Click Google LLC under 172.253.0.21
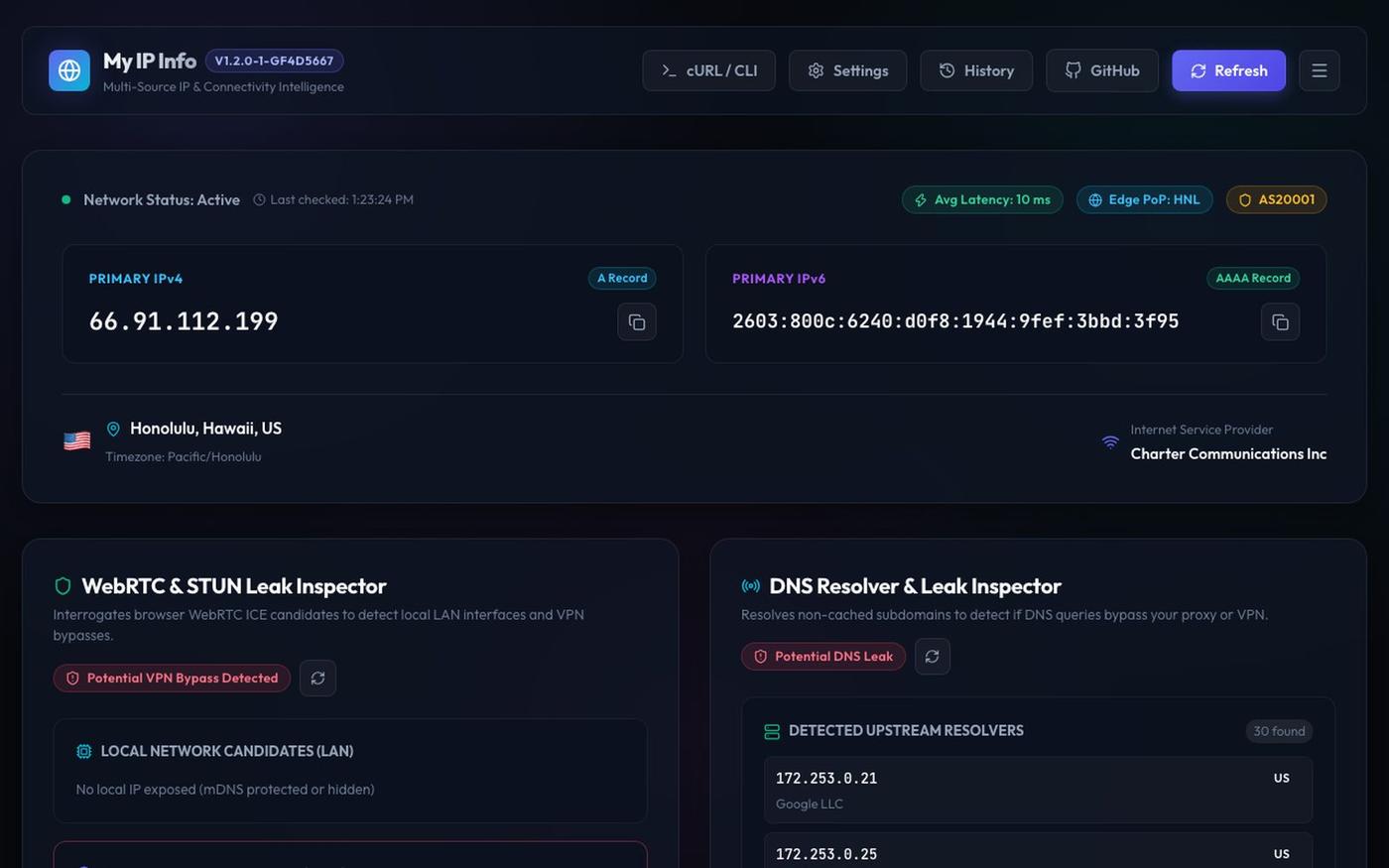Screen dimensions: 1389x868 coord(810,805)
